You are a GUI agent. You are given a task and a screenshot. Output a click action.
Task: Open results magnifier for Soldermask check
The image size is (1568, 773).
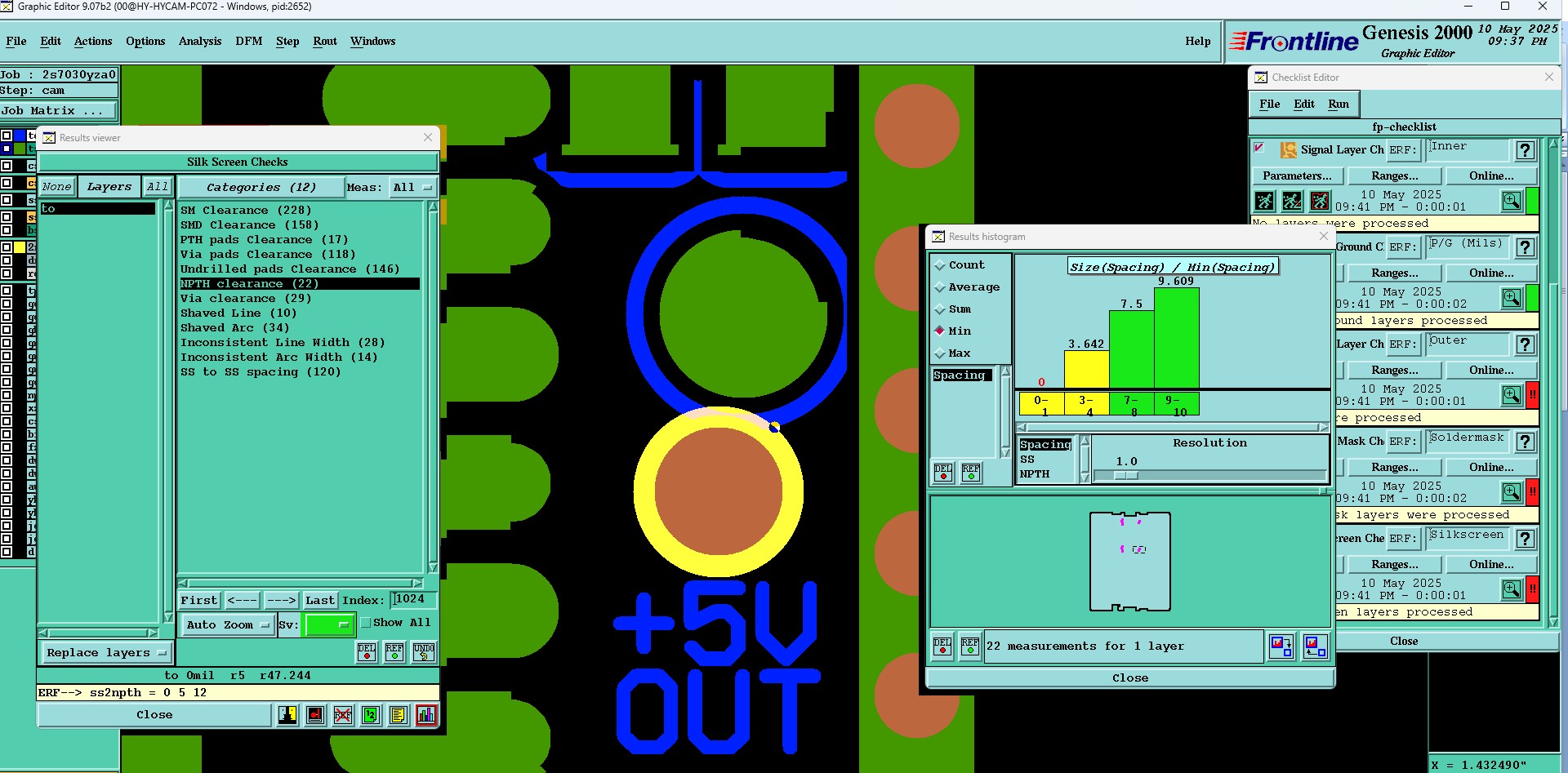[1512, 492]
